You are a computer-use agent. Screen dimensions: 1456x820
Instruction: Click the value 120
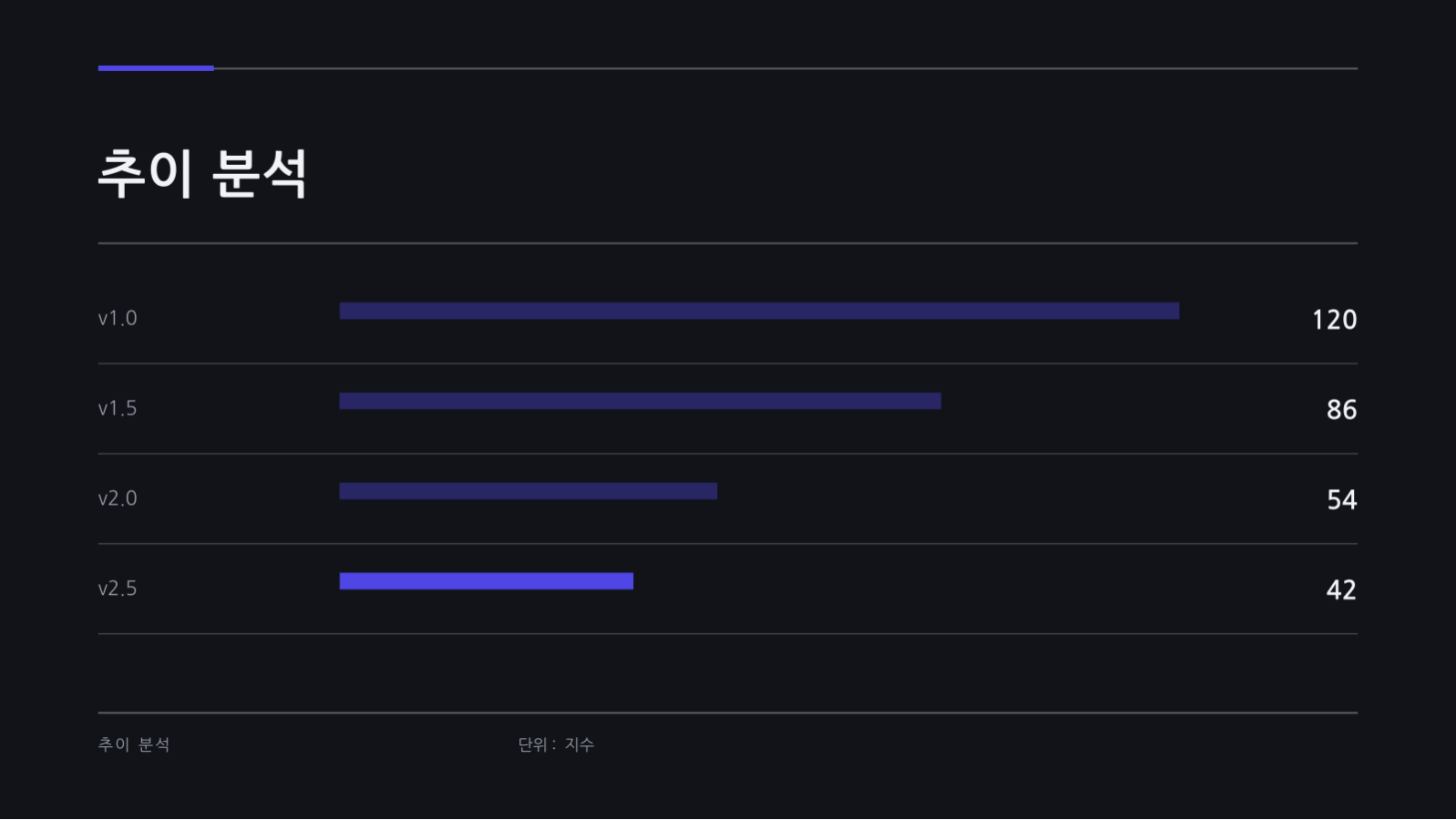(1335, 320)
